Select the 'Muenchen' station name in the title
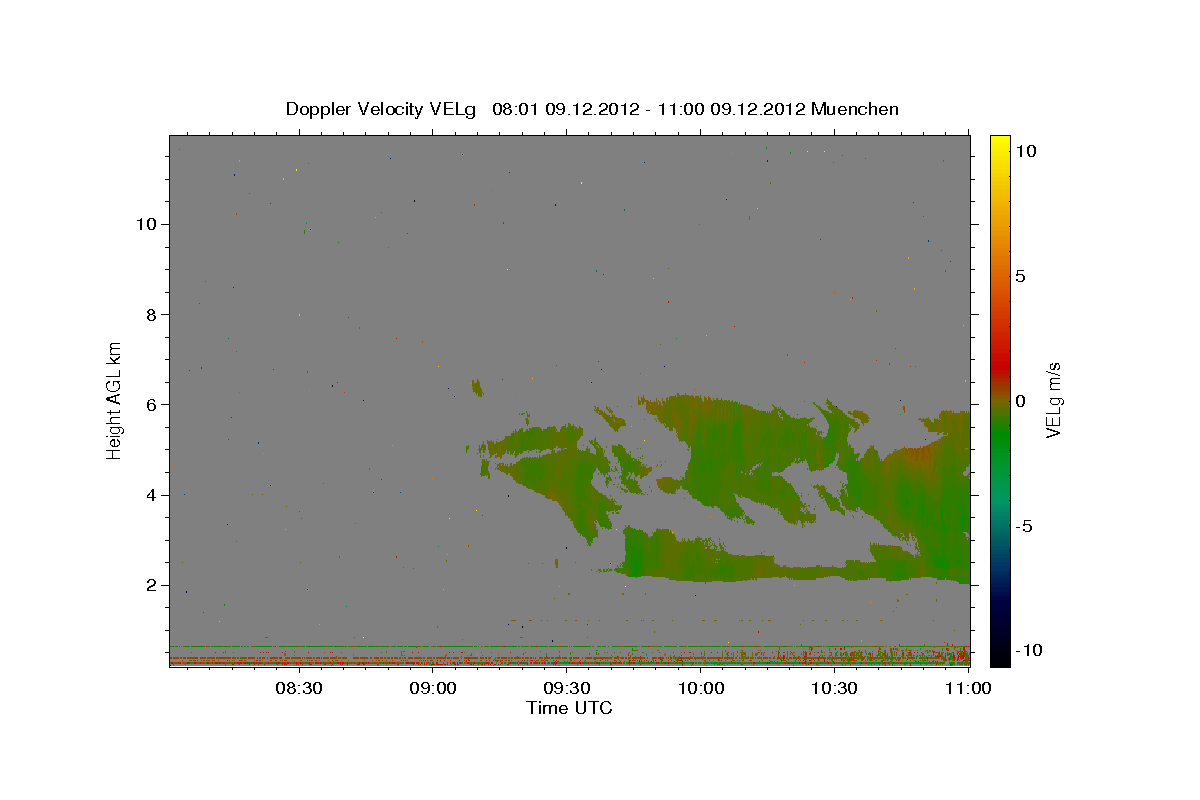The image size is (1200, 800). 855,109
